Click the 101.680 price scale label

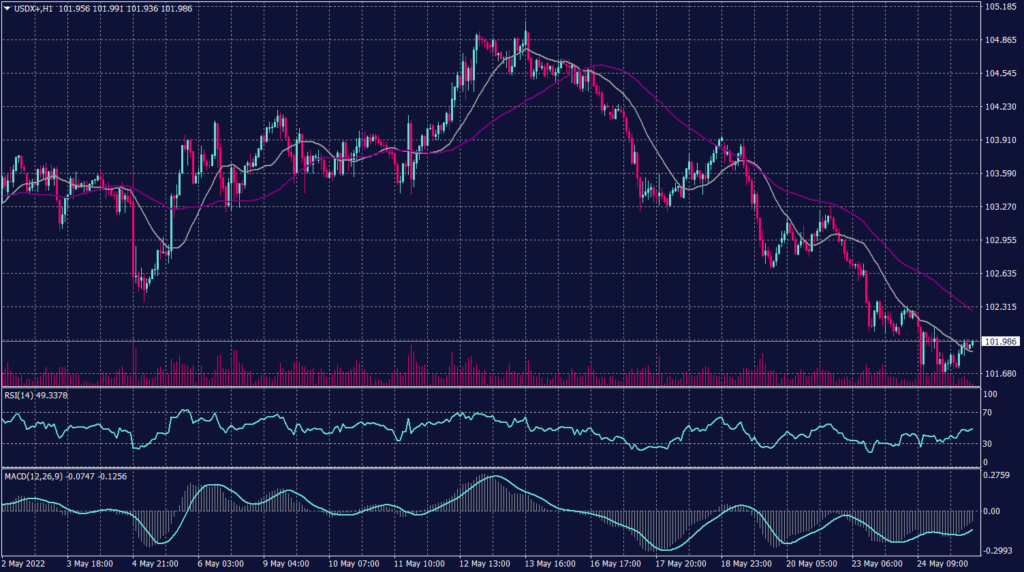point(1001,374)
